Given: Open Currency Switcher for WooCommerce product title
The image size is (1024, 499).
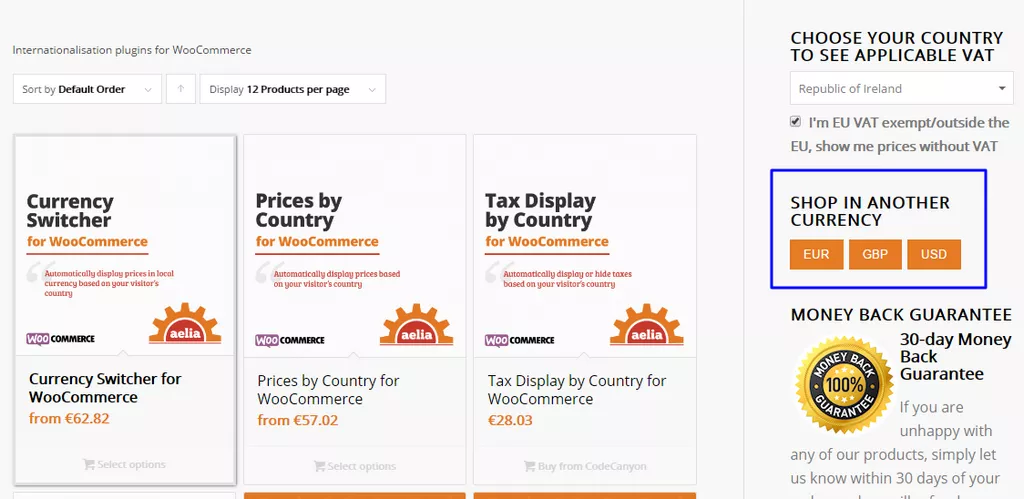Looking at the screenshot, I should point(105,388).
